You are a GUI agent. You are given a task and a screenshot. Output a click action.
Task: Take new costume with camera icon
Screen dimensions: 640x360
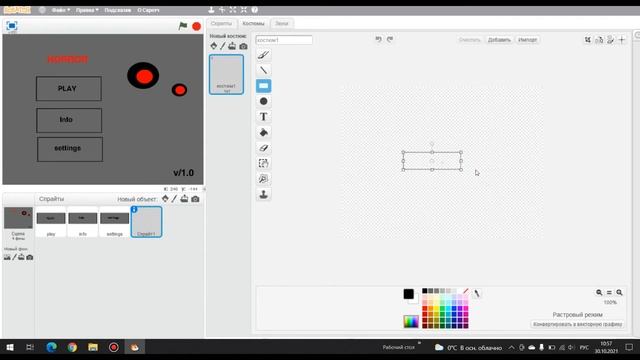click(243, 46)
